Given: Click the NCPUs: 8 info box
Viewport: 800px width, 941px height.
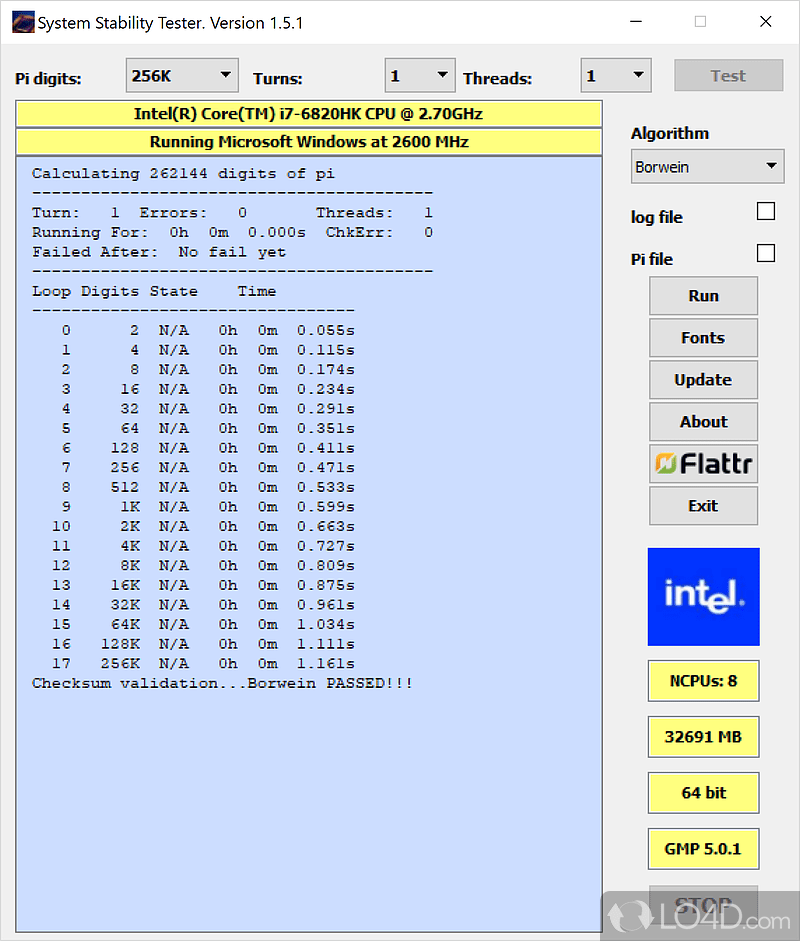Looking at the screenshot, I should (703, 681).
